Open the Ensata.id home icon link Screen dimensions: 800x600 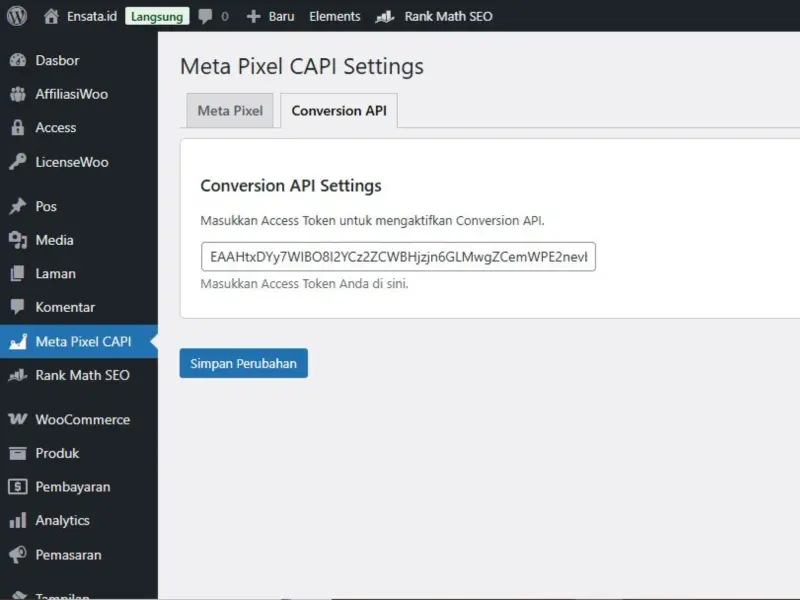[x=52, y=16]
